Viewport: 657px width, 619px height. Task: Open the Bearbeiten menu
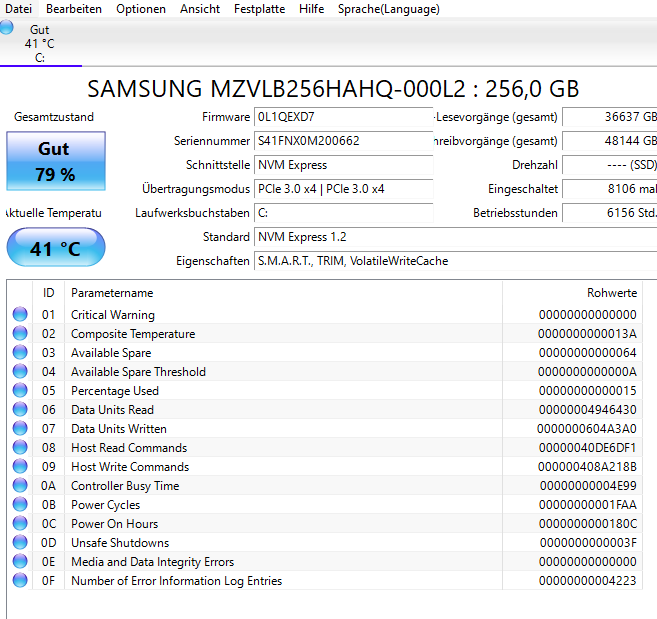pyautogui.click(x=74, y=9)
